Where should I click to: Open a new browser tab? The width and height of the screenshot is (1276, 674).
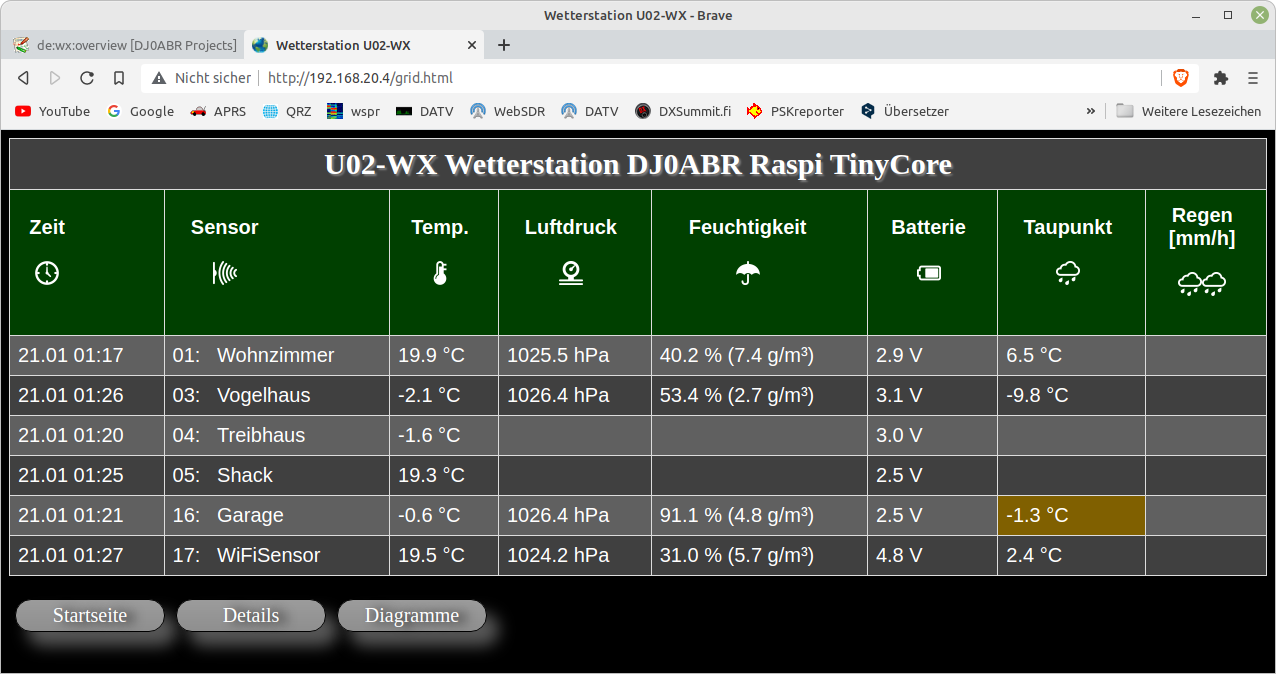click(504, 45)
